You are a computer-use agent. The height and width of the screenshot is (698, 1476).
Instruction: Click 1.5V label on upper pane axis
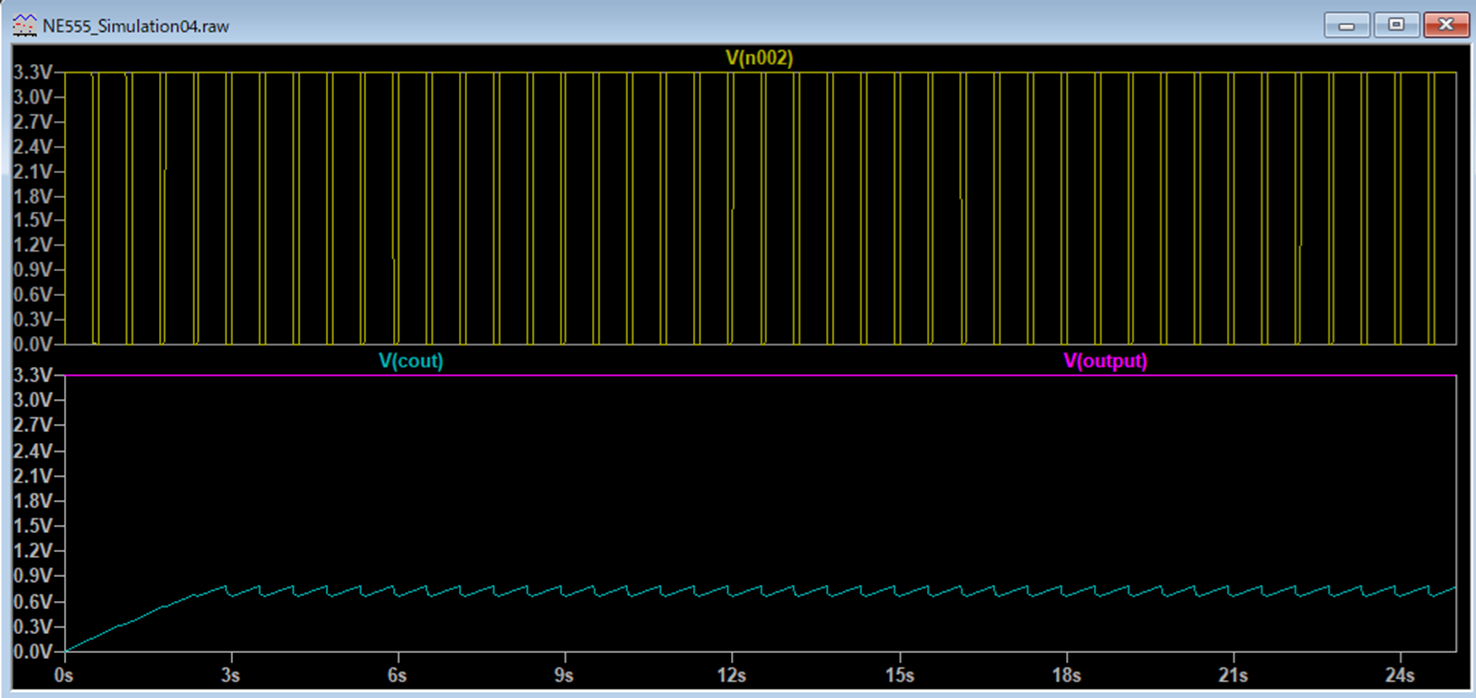click(31, 220)
